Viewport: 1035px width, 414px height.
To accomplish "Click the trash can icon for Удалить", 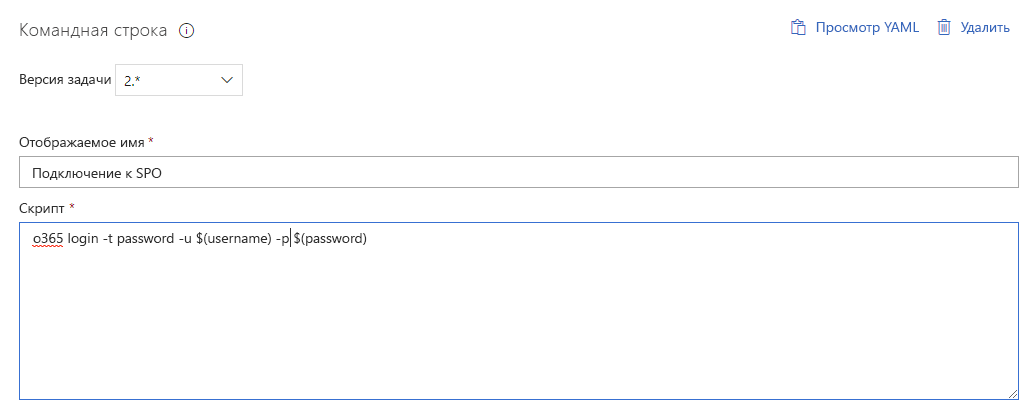I will coord(945,28).
